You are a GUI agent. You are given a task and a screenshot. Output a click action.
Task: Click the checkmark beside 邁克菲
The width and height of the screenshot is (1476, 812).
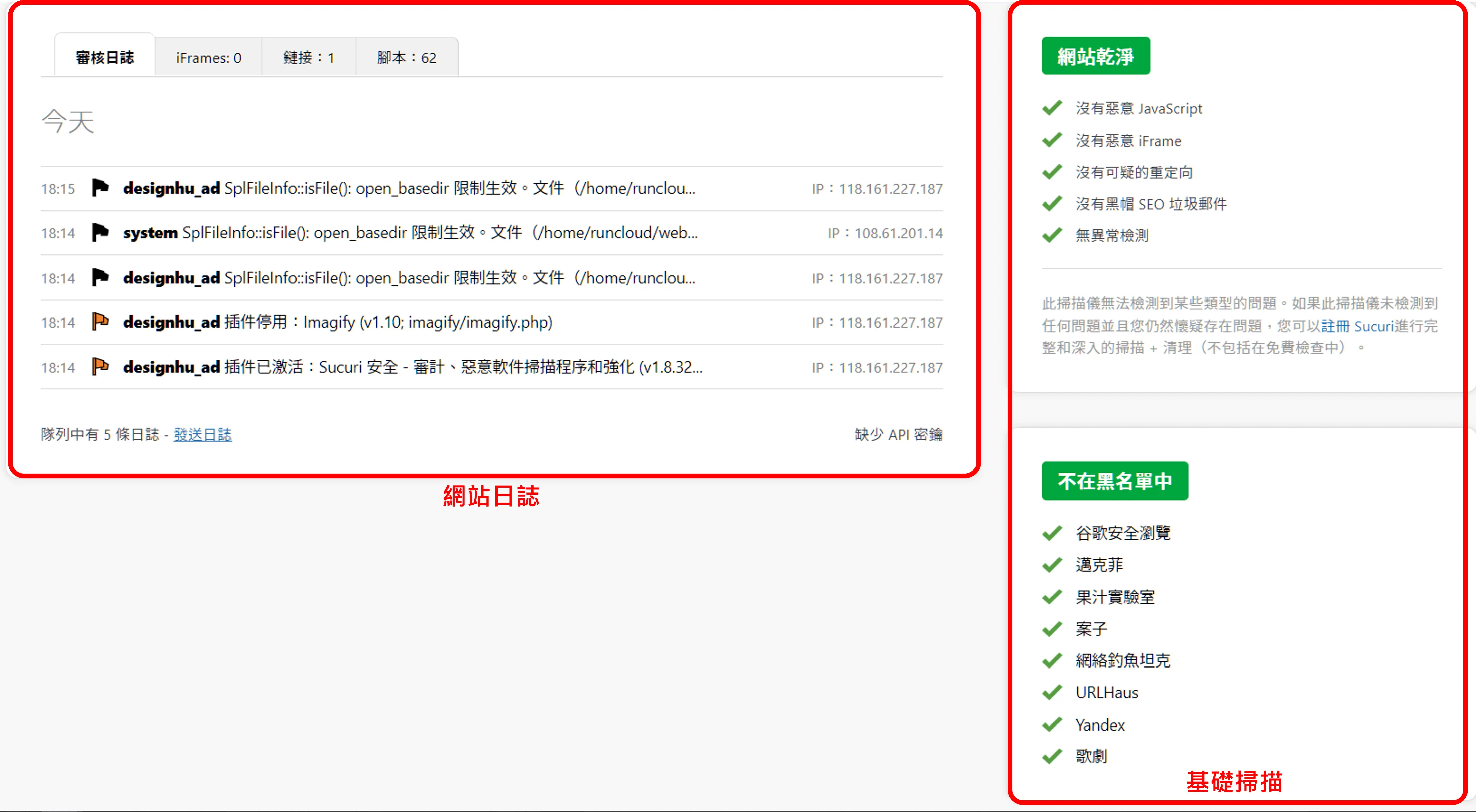1052,565
